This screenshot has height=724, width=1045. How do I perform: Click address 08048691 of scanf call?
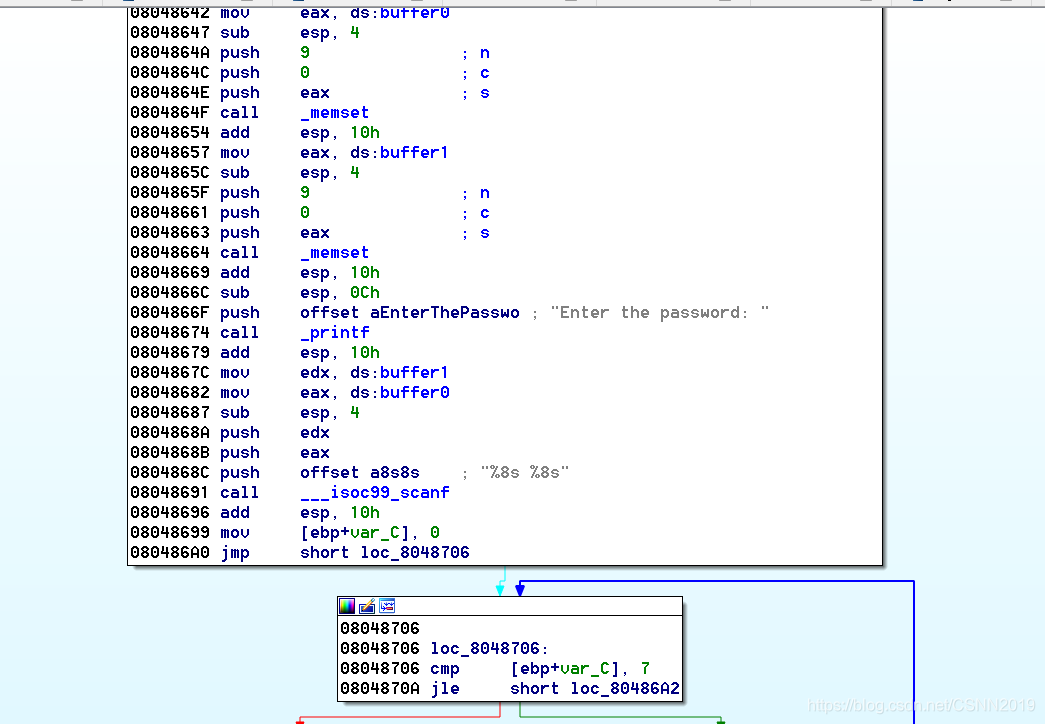click(170, 493)
